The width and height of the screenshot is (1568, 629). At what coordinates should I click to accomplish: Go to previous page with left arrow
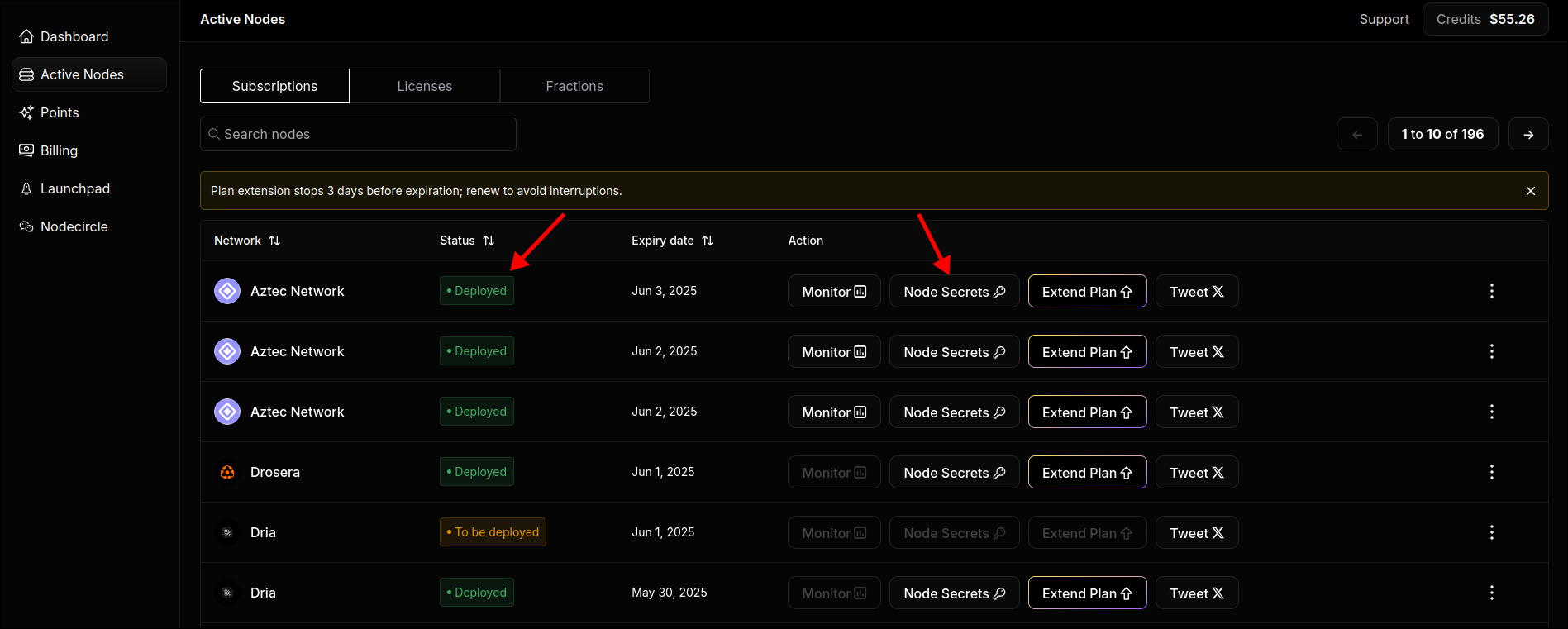pos(1357,134)
